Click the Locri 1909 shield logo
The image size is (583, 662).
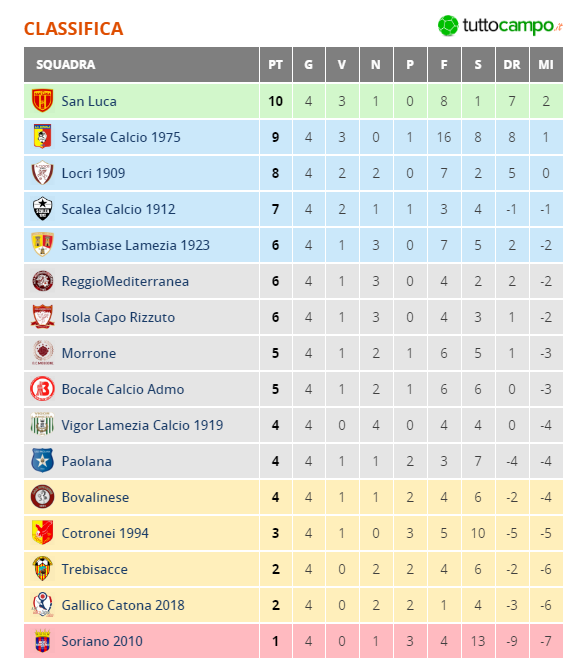coord(43,173)
